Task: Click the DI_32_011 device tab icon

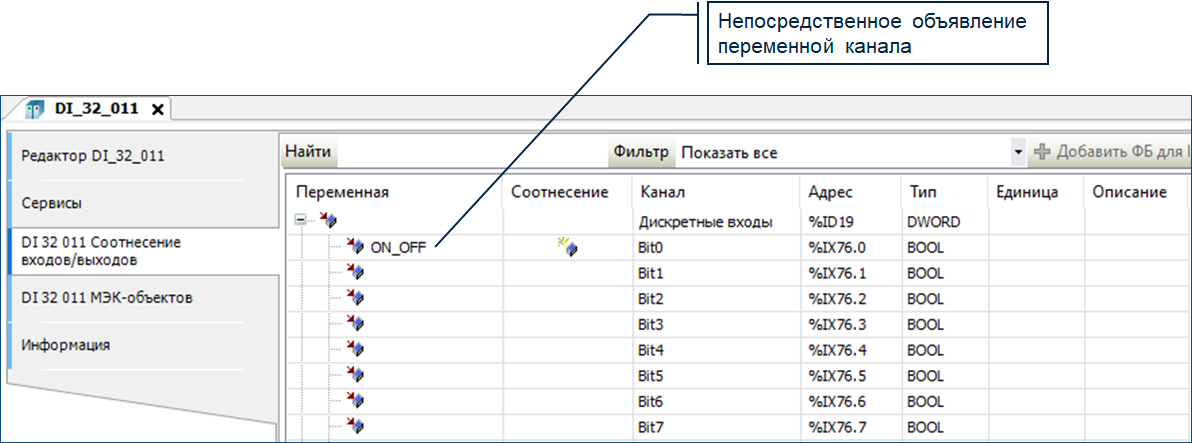Action: click(x=36, y=108)
